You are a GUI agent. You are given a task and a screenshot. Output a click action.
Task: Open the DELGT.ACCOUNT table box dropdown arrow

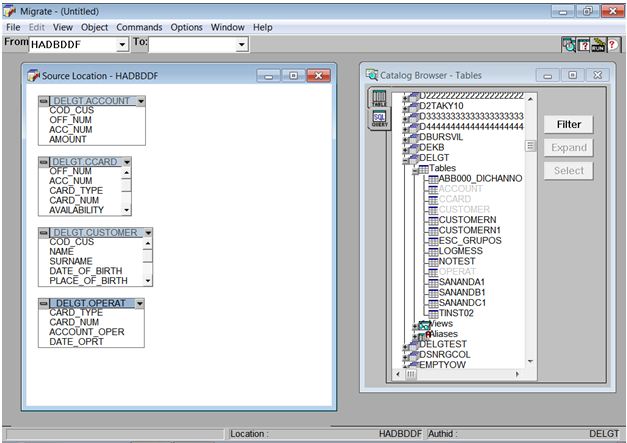141,101
